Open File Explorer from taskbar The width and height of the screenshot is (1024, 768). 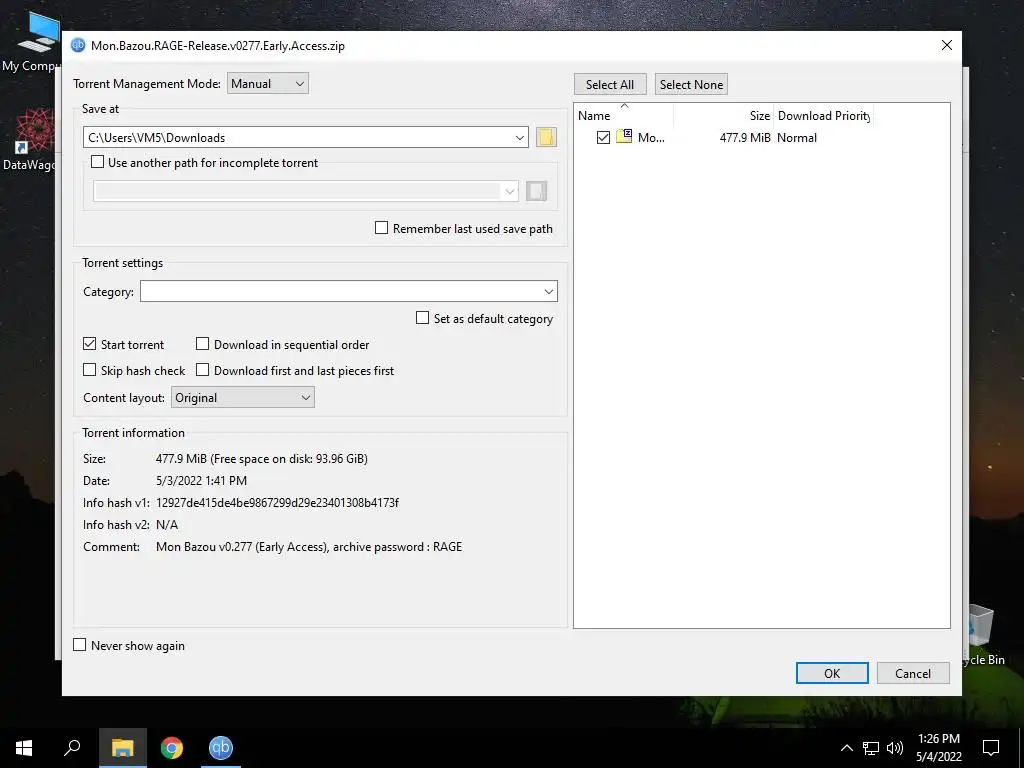pos(122,748)
